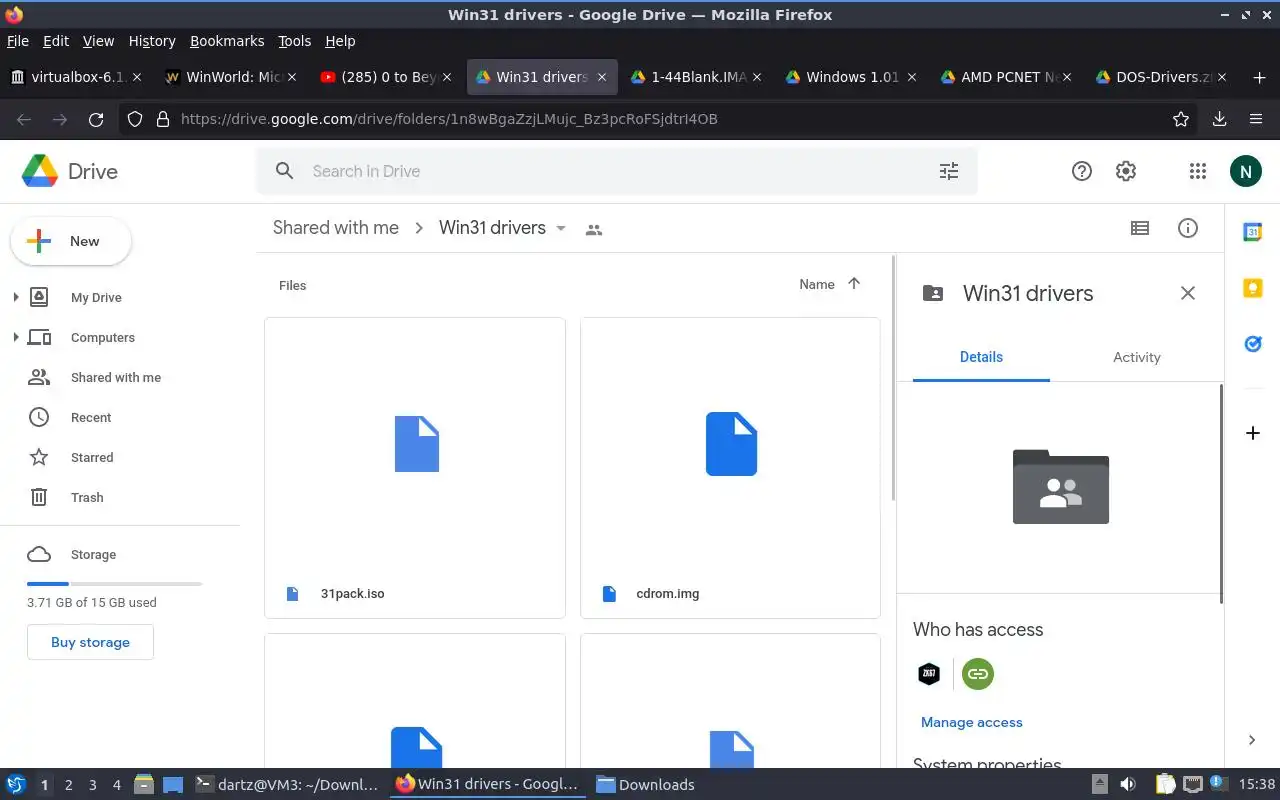The image size is (1280, 800).
Task: Select 31pack.iso file thumbnail
Action: [415, 468]
